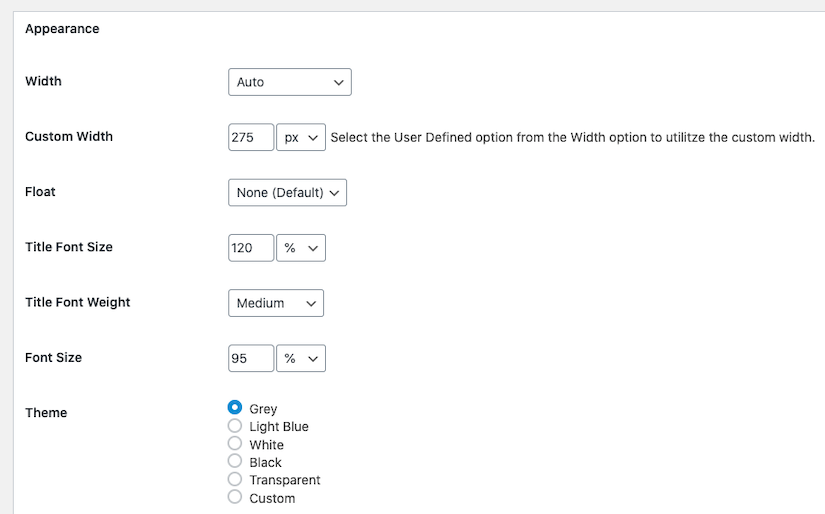This screenshot has width=825, height=514.
Task: Click the Title Font Size value field
Action: [250, 248]
